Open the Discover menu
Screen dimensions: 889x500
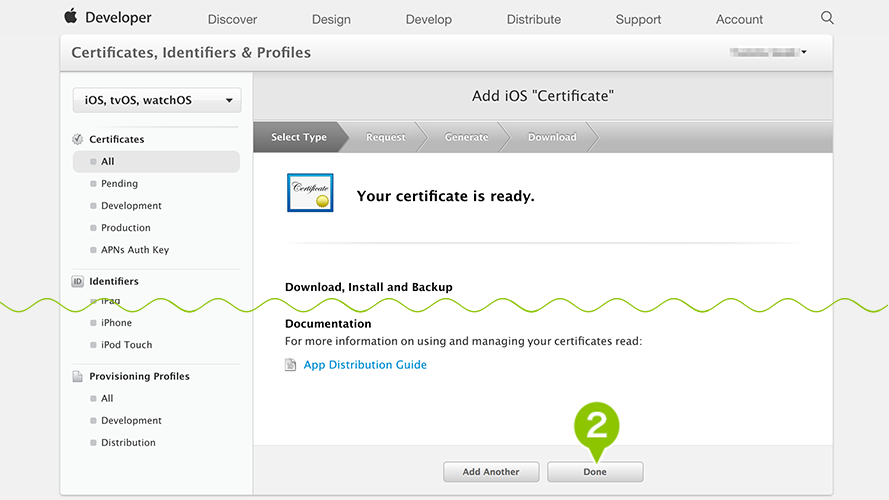(232, 19)
